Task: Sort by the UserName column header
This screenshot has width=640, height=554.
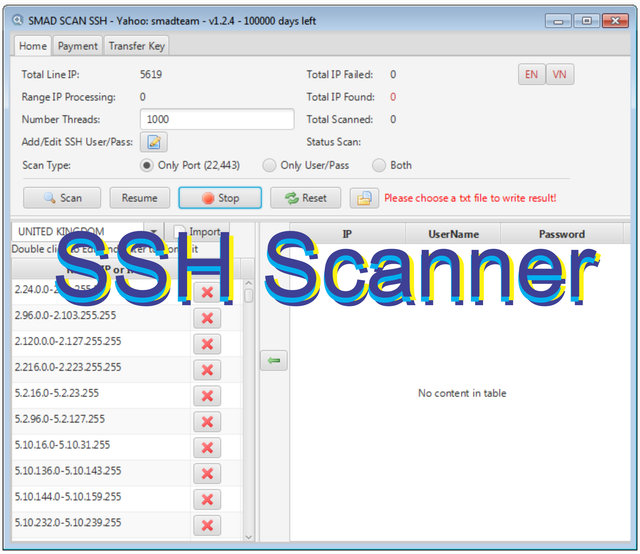Action: (x=453, y=234)
